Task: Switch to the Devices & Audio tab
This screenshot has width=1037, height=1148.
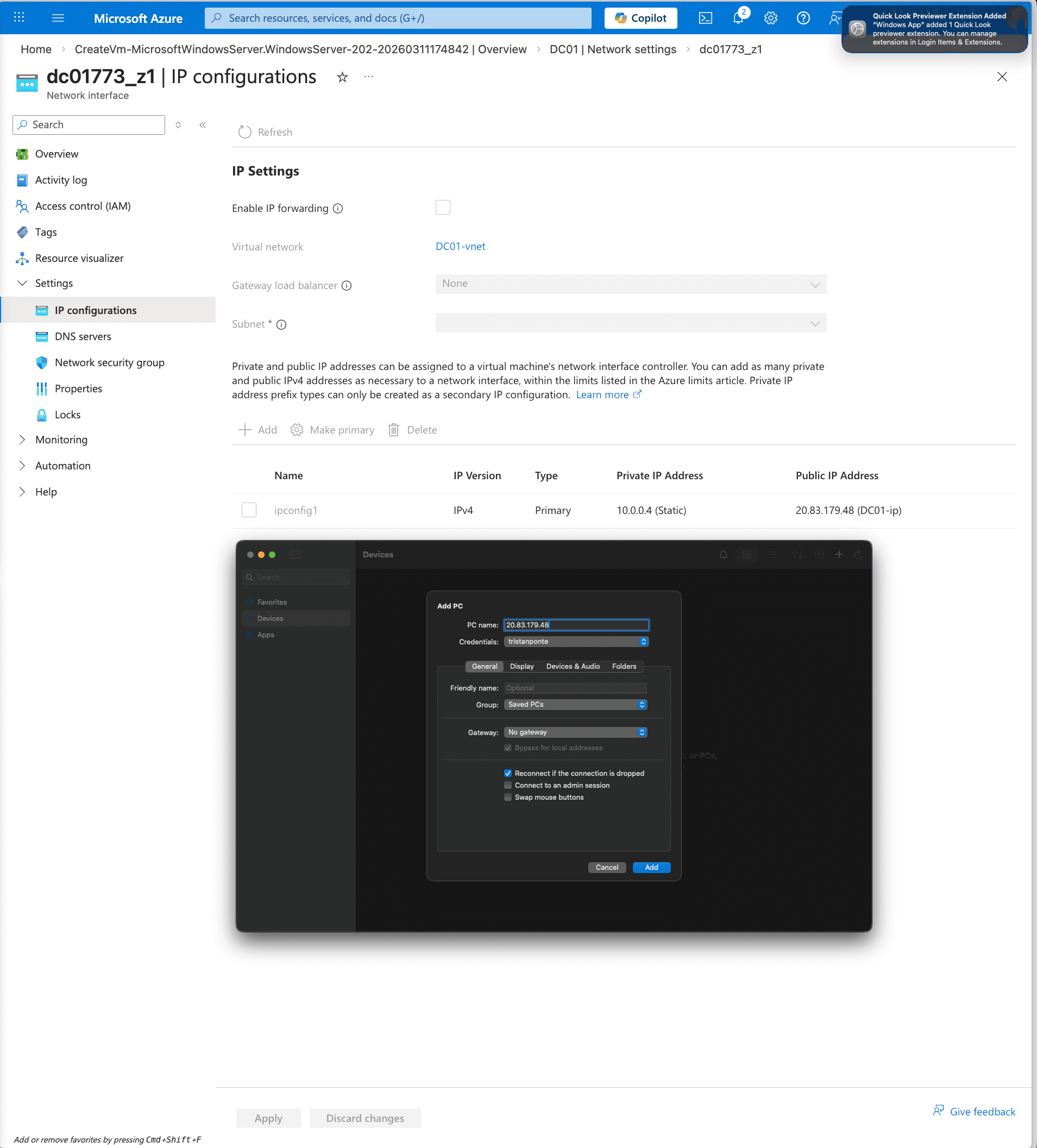Action: 573,666
